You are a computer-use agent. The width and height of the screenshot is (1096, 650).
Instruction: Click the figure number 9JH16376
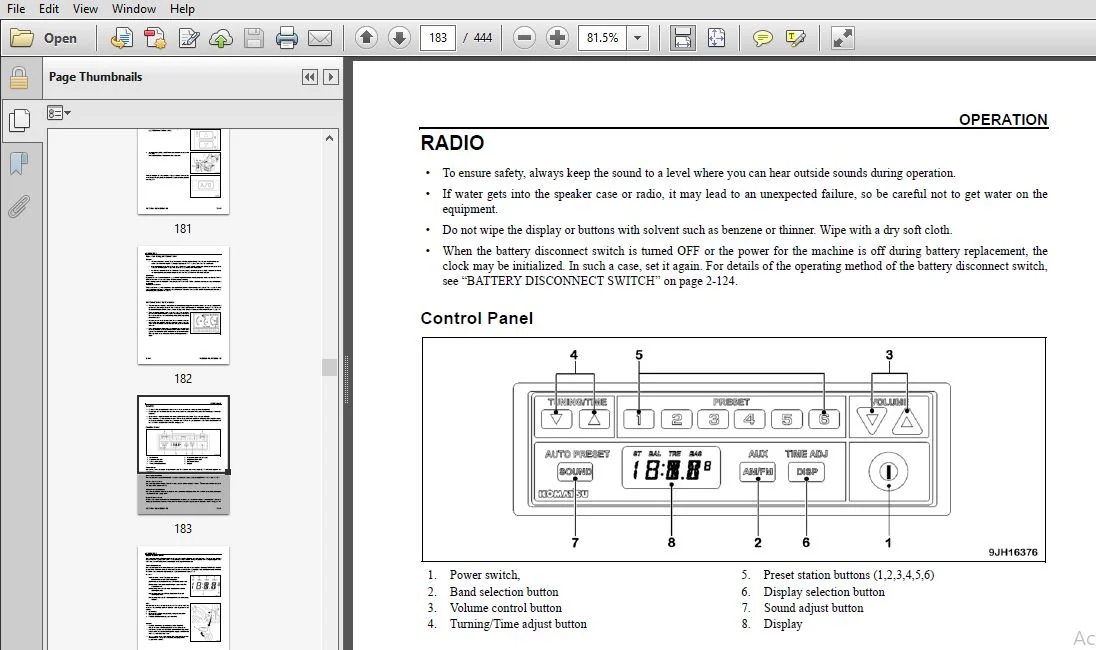[x=1013, y=552]
